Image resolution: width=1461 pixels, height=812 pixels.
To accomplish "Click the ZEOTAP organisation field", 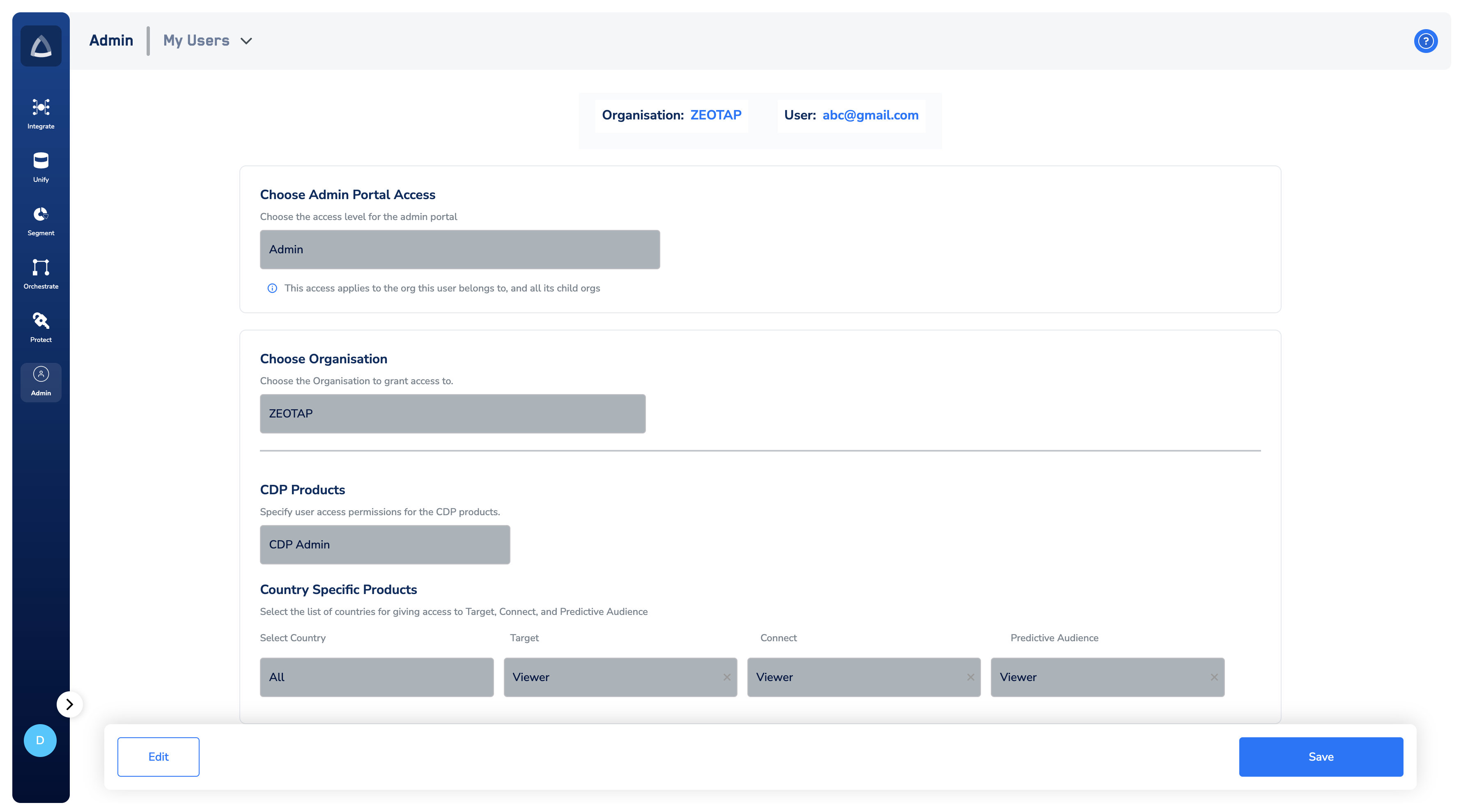I will pyautogui.click(x=452, y=413).
